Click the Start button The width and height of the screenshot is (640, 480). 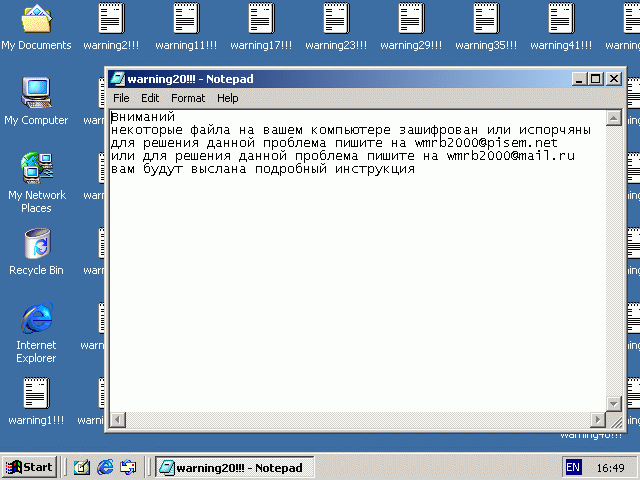[x=29, y=467]
